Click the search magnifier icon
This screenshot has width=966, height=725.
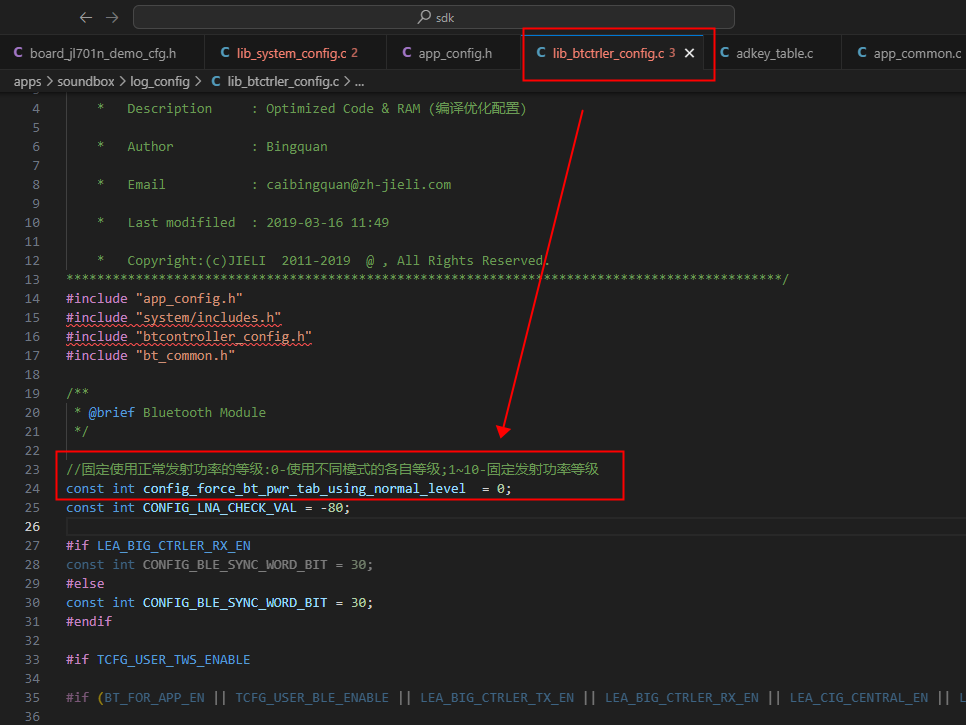coord(424,17)
